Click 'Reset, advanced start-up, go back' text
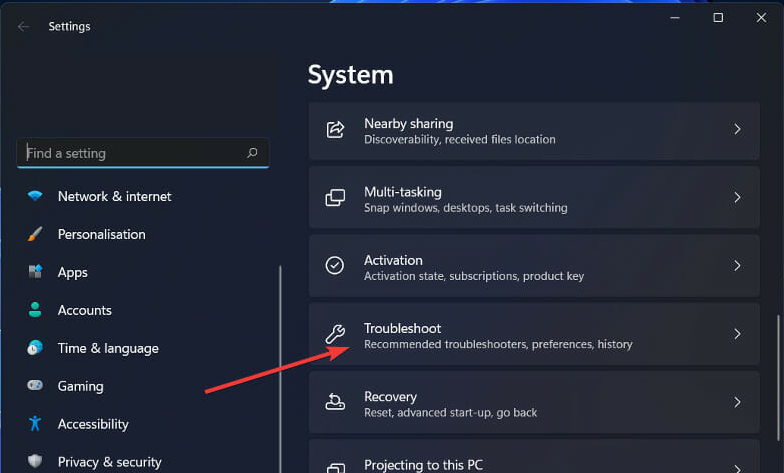784x473 pixels. pyautogui.click(x=450, y=412)
